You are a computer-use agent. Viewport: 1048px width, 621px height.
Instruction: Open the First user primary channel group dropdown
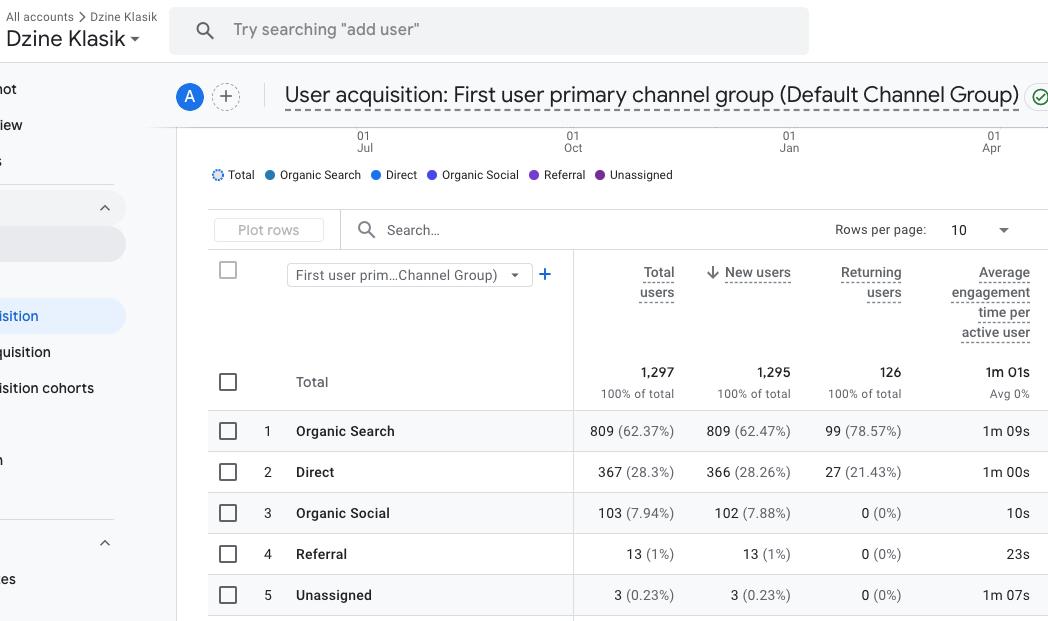point(409,275)
